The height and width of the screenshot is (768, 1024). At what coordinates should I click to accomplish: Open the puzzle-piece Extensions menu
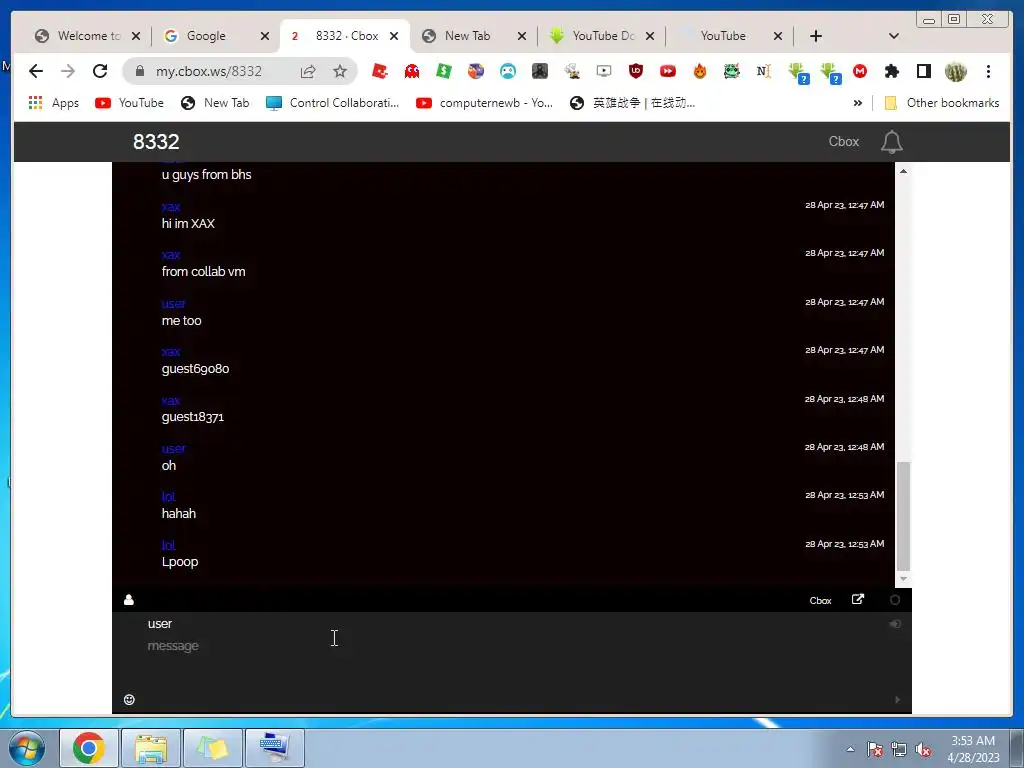point(891,71)
